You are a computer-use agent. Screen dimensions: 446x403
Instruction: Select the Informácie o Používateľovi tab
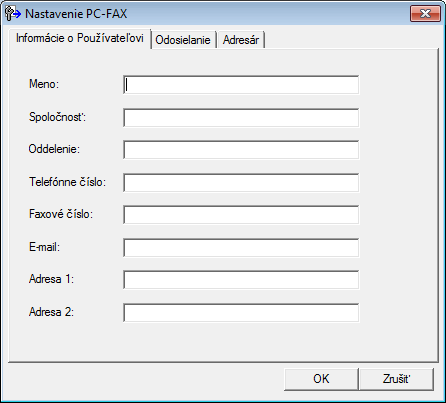tap(80, 38)
